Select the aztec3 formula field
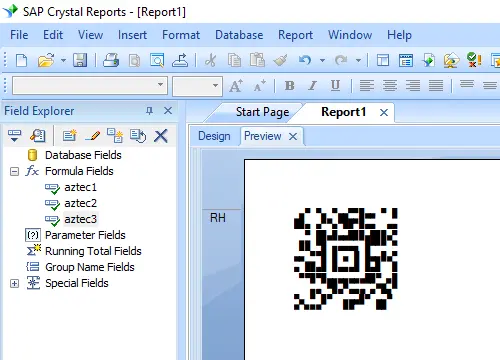500x360 pixels. pyautogui.click(x=80, y=219)
